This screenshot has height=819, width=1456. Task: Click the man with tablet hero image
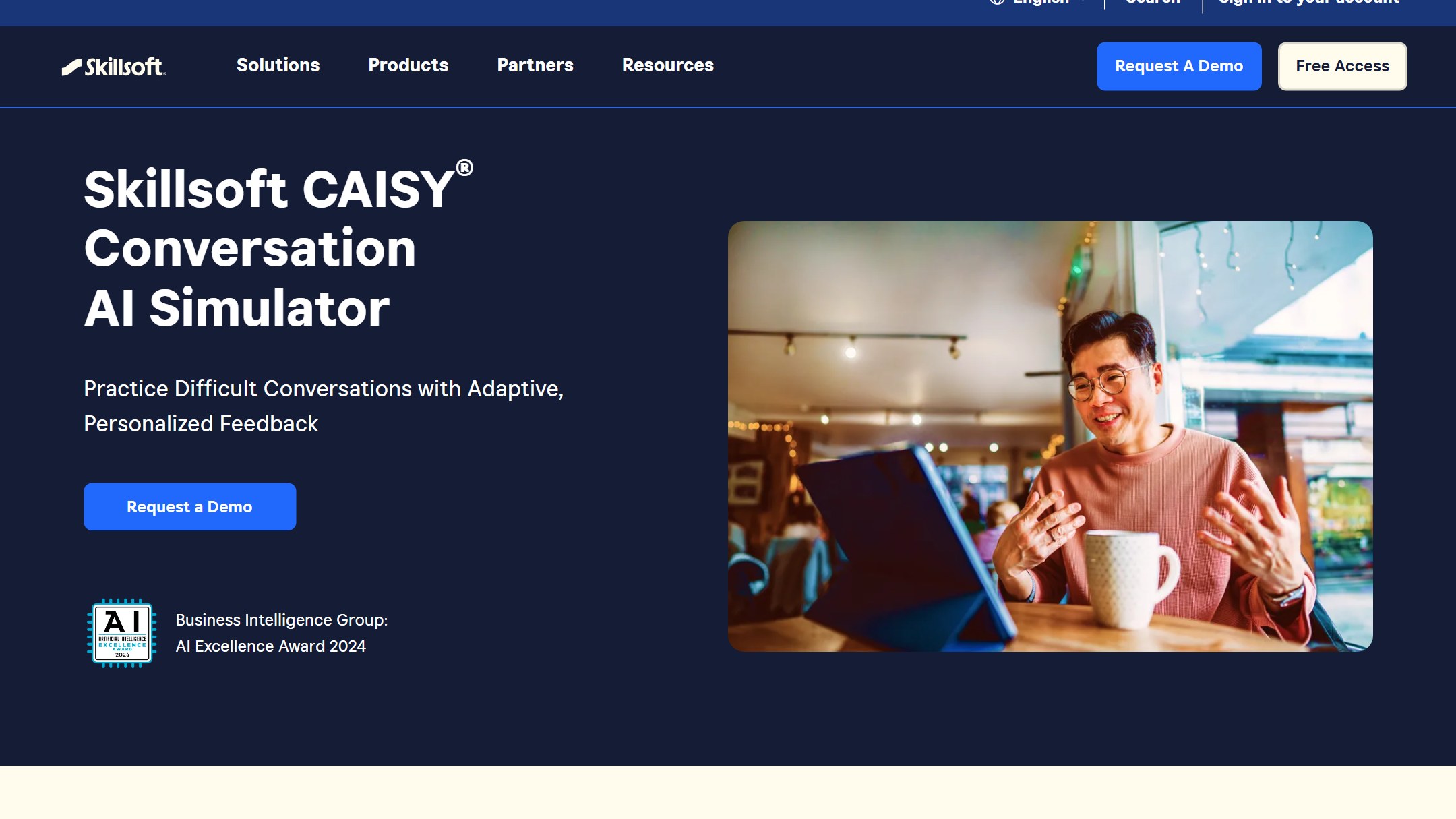(1050, 436)
